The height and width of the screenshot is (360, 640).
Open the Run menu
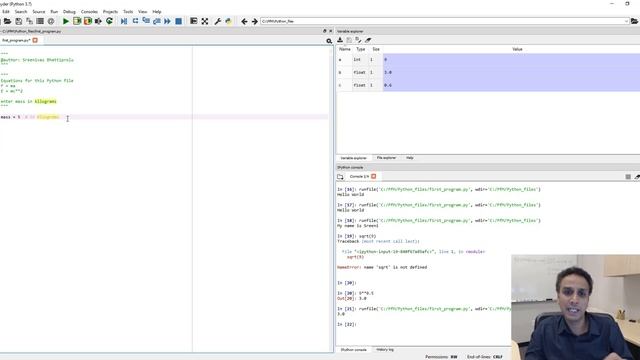(x=54, y=12)
